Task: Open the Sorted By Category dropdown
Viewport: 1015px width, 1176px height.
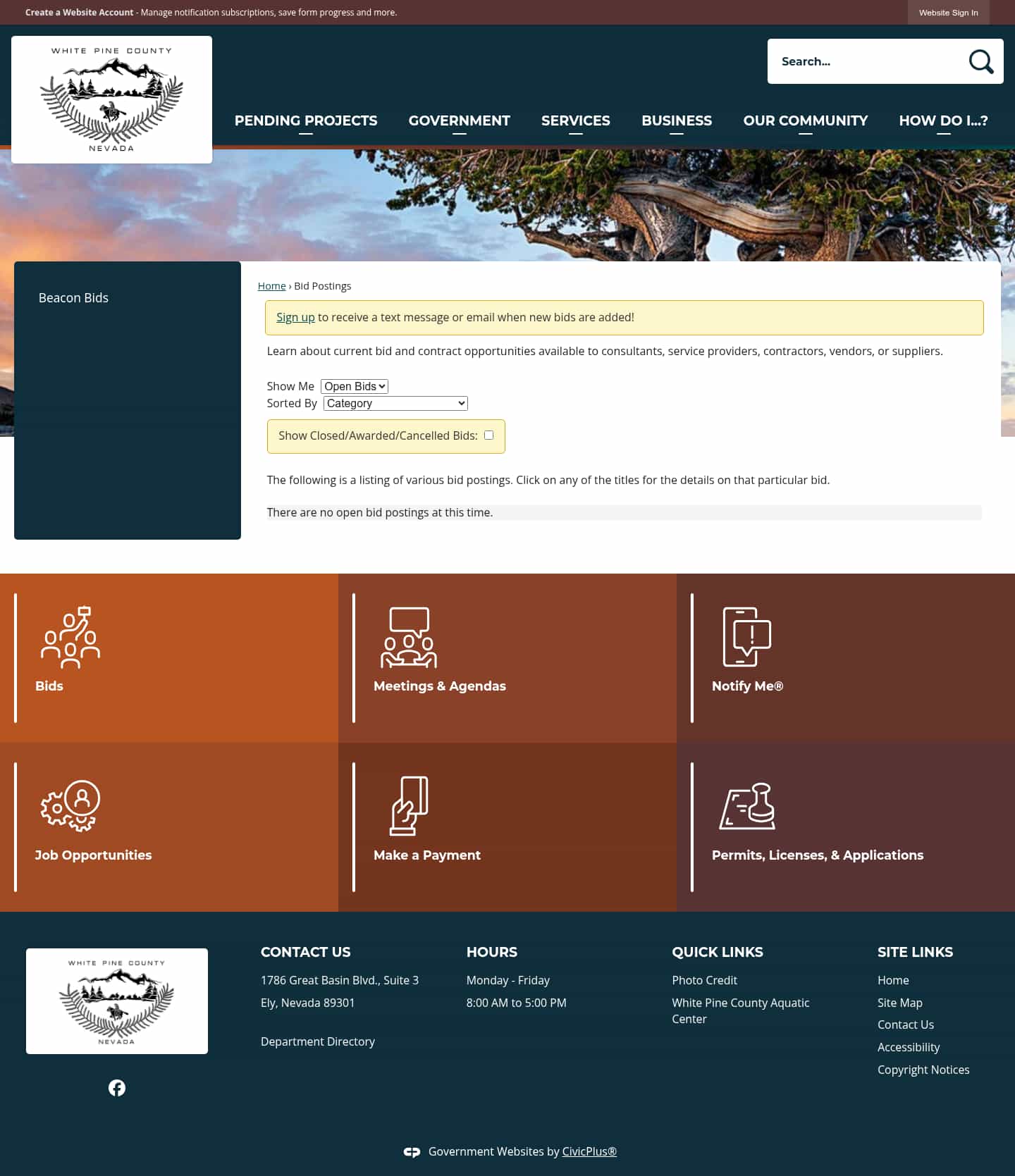Action: (x=395, y=403)
